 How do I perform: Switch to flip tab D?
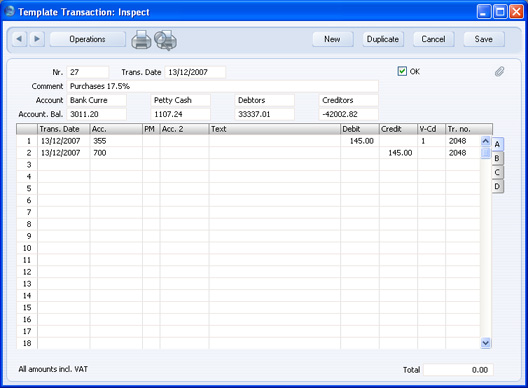point(497,186)
